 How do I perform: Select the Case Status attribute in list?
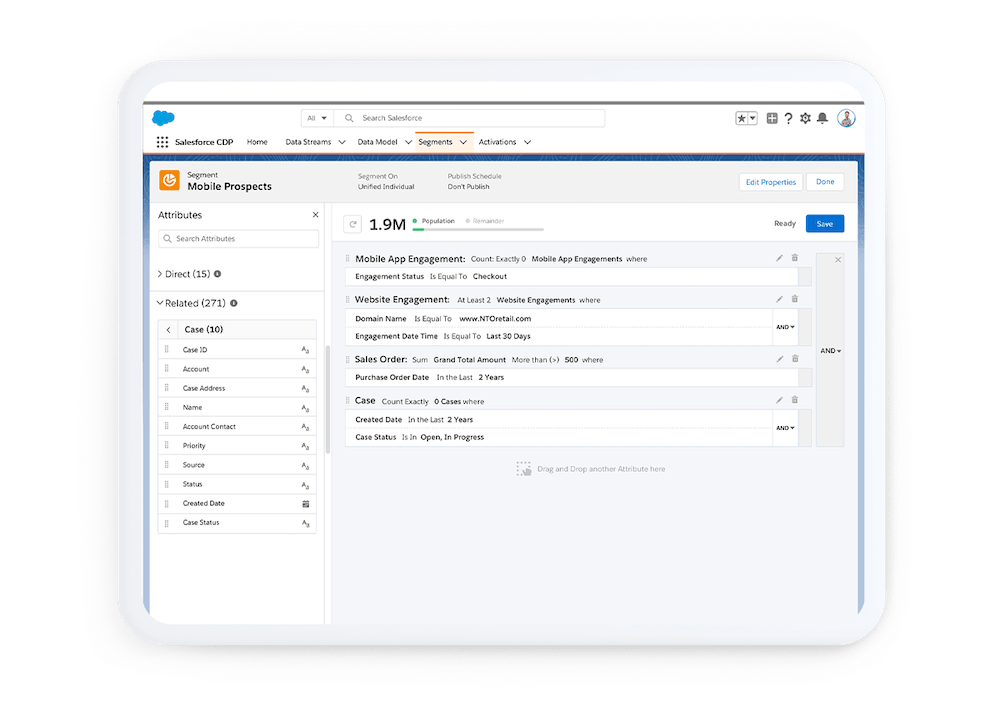(237, 523)
